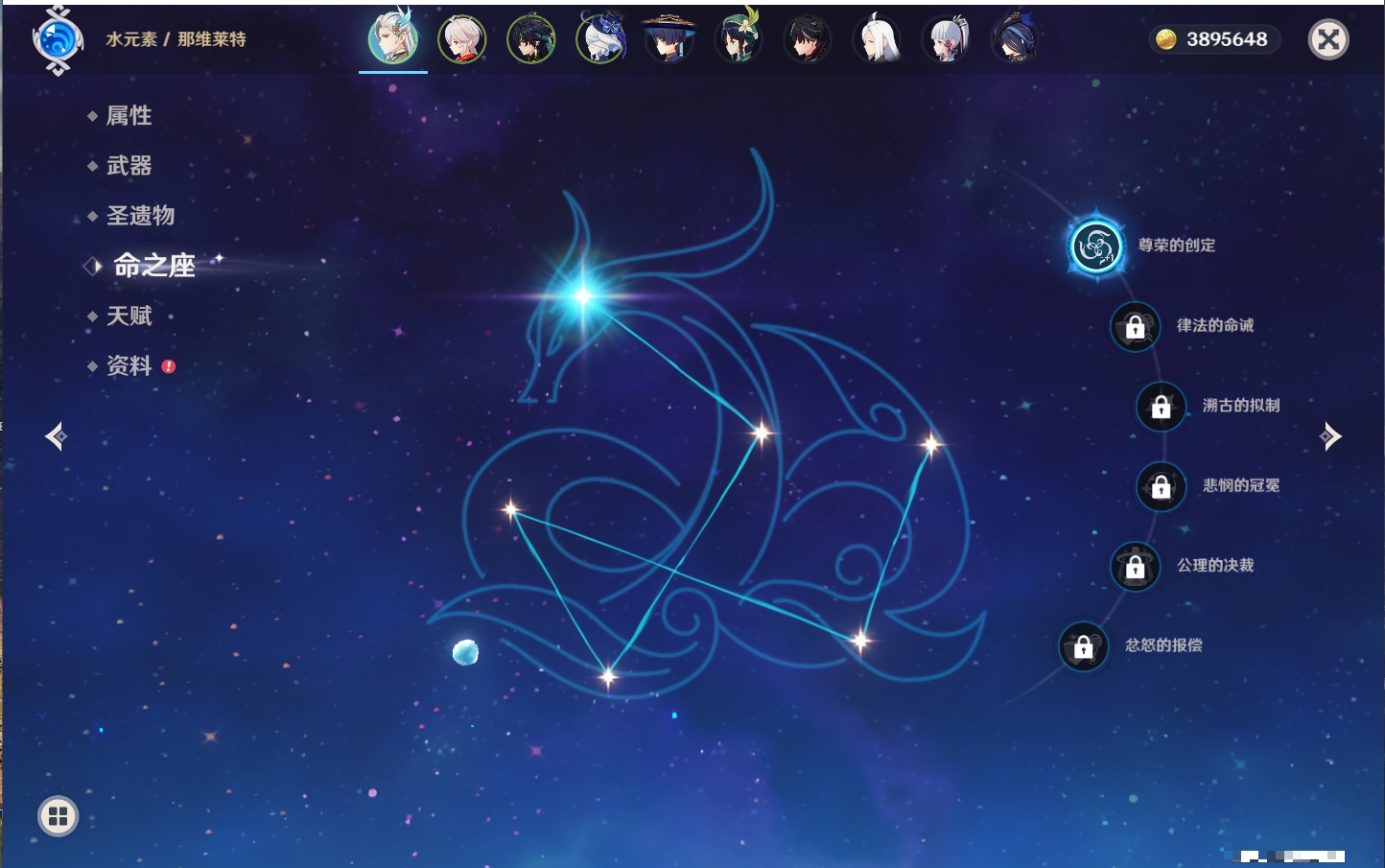Click the 公理的决裁 label text
1385x868 pixels.
[1215, 566]
